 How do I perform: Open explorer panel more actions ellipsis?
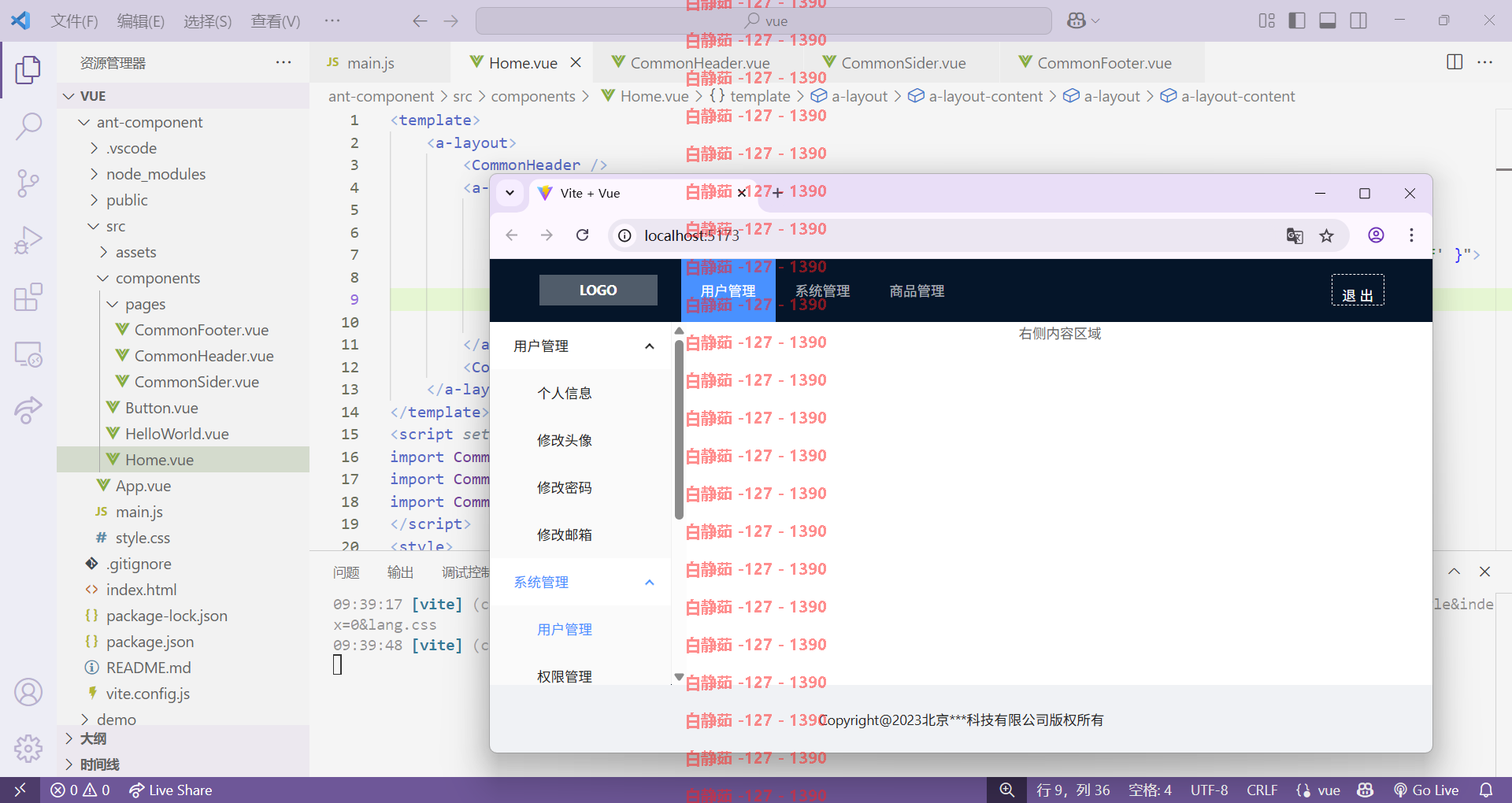click(x=283, y=62)
